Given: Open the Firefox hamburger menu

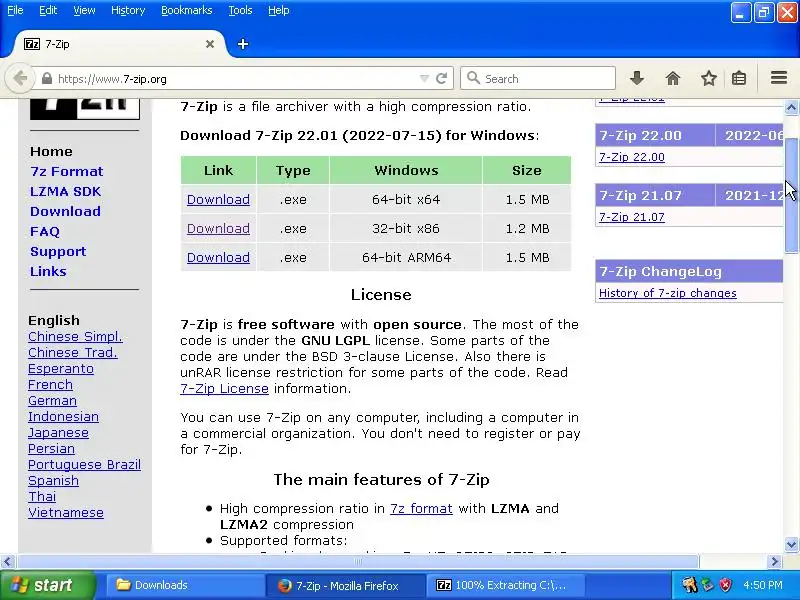Looking at the screenshot, I should click(x=779, y=78).
